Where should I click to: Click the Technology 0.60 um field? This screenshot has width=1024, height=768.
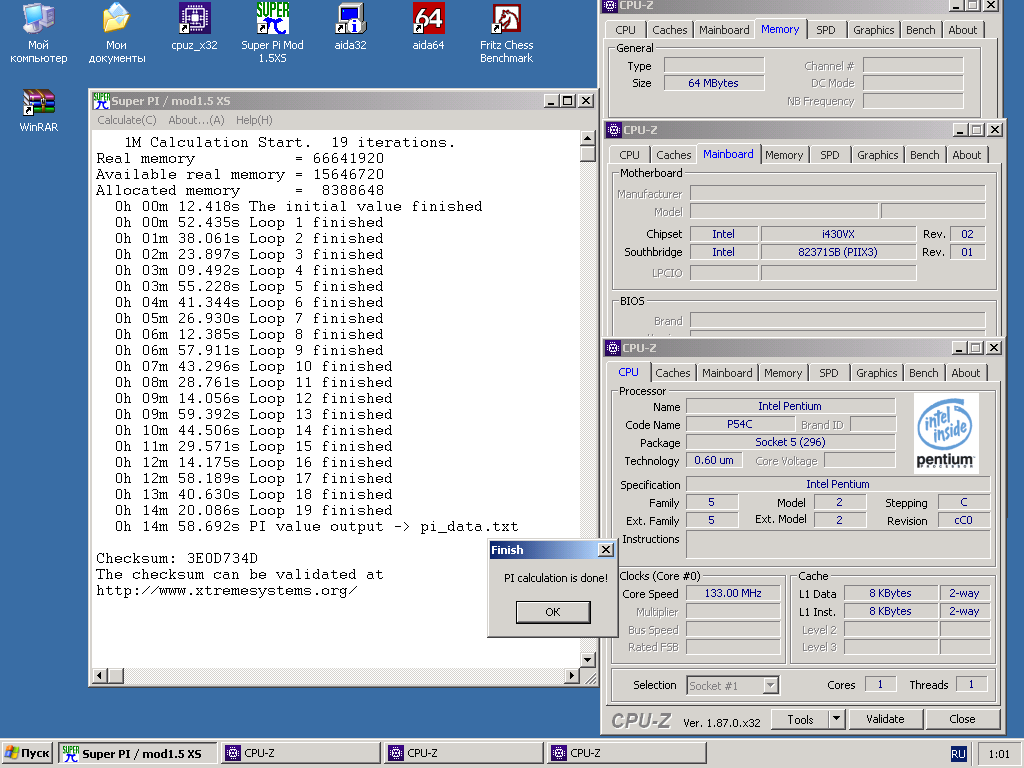[x=714, y=460]
